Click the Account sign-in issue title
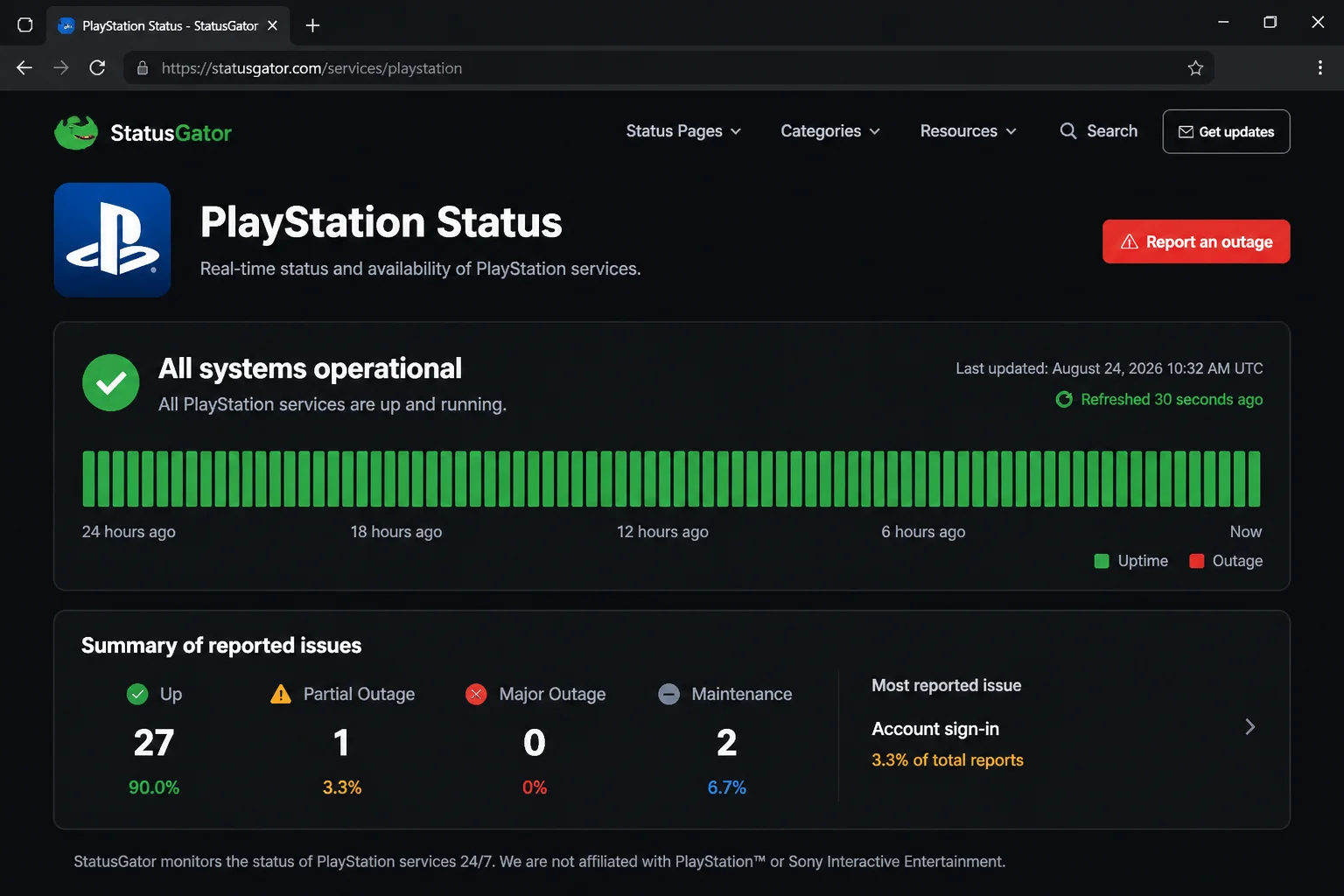Viewport: 1344px width, 896px height. coord(935,729)
